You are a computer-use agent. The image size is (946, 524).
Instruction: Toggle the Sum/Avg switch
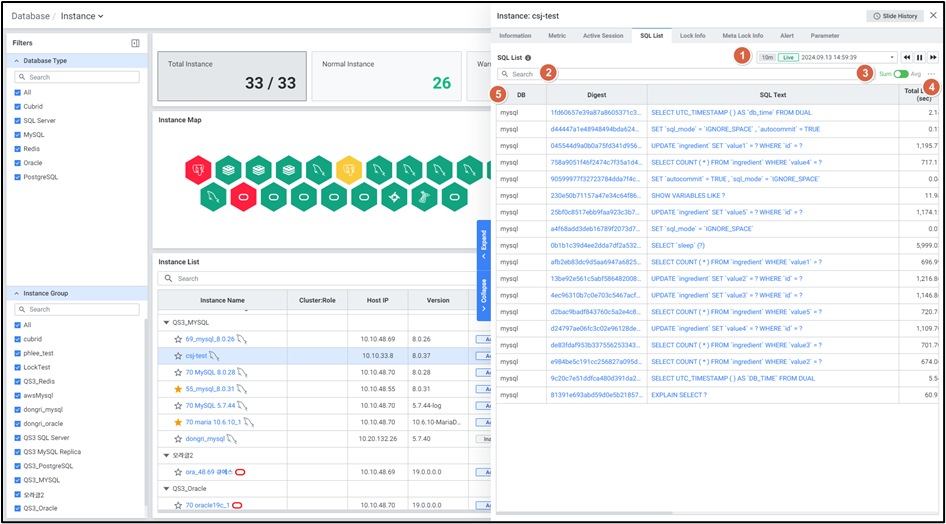[900, 74]
